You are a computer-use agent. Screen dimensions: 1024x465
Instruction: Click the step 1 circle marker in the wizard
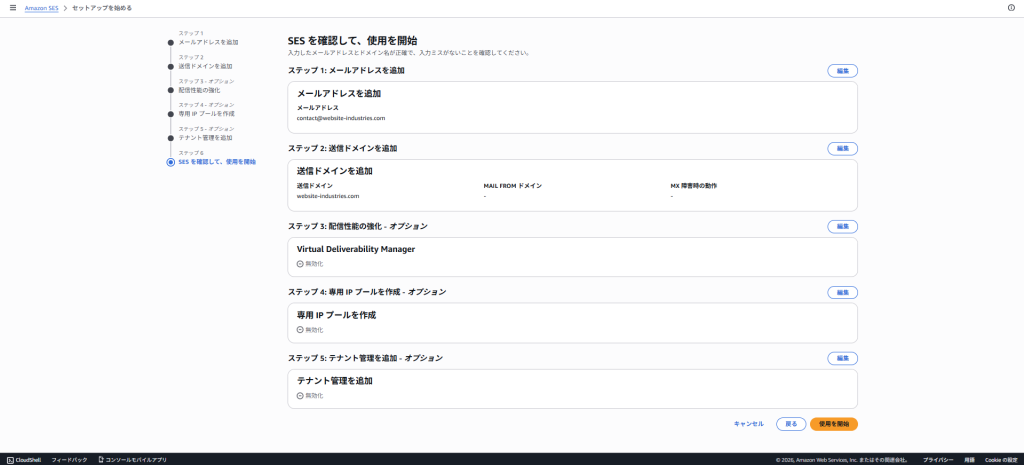click(171, 42)
